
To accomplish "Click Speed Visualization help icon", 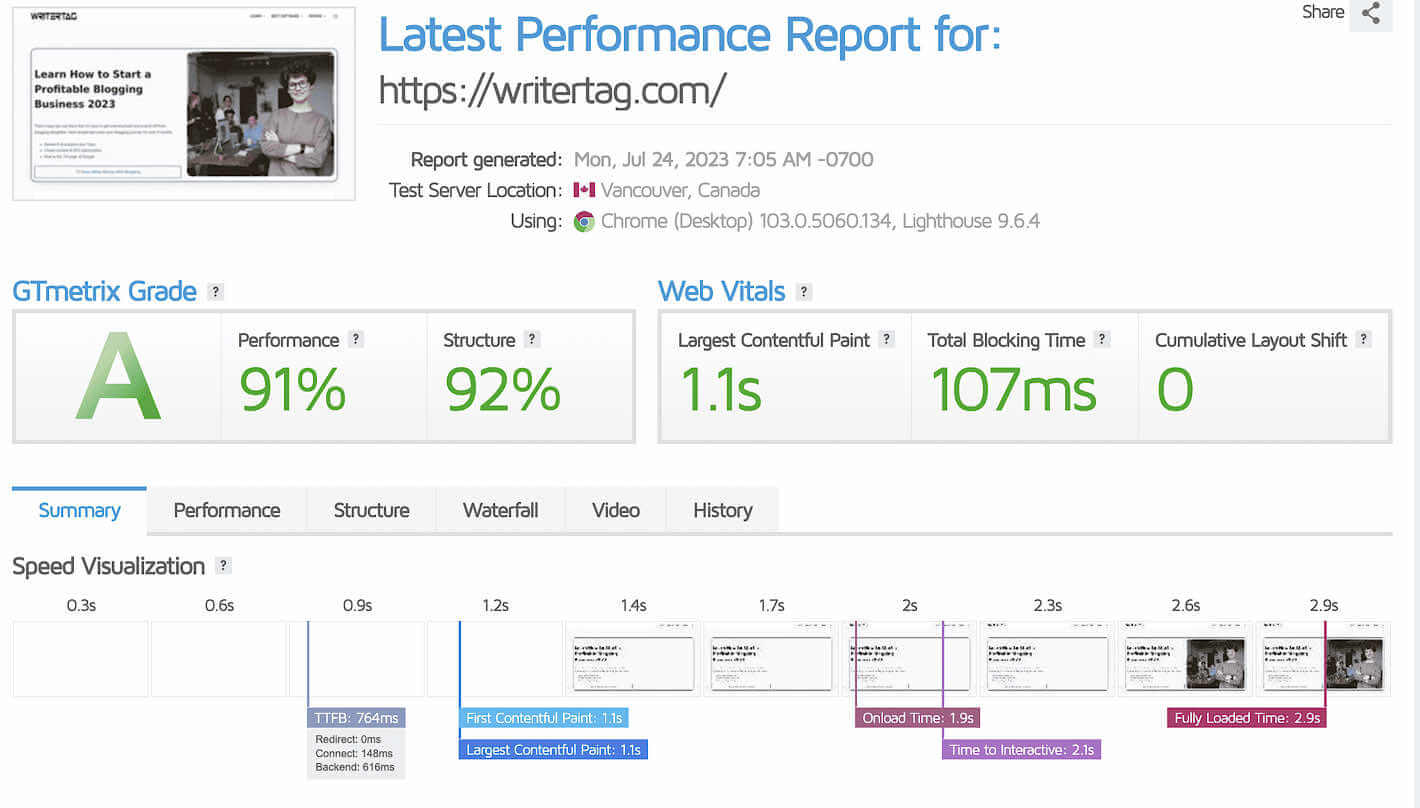I will [223, 566].
